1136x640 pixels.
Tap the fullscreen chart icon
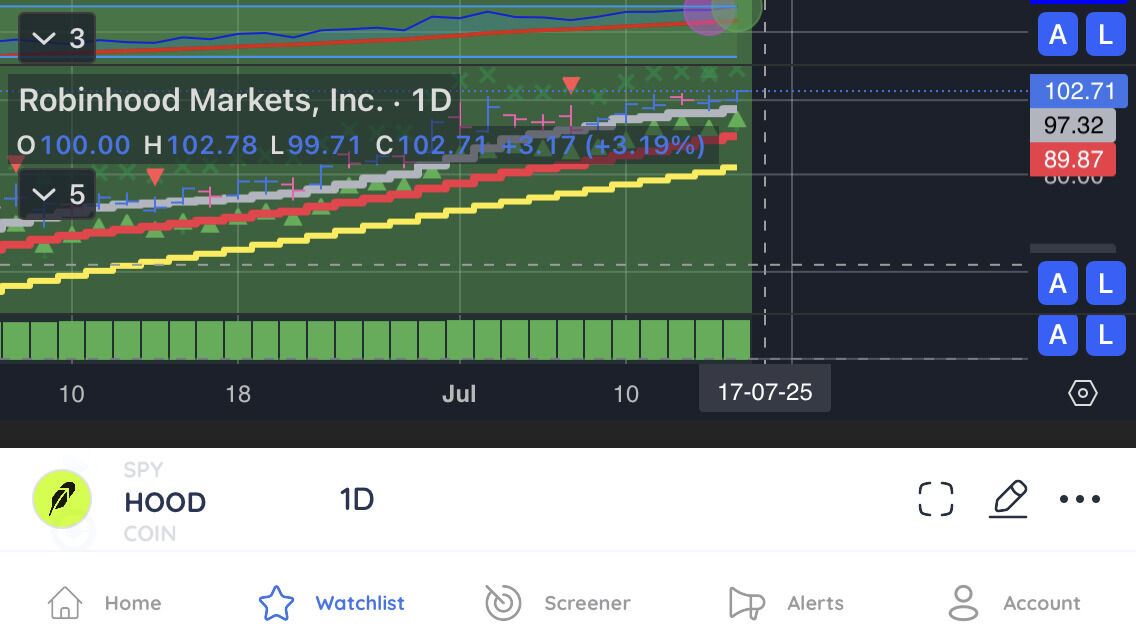[x=935, y=499]
